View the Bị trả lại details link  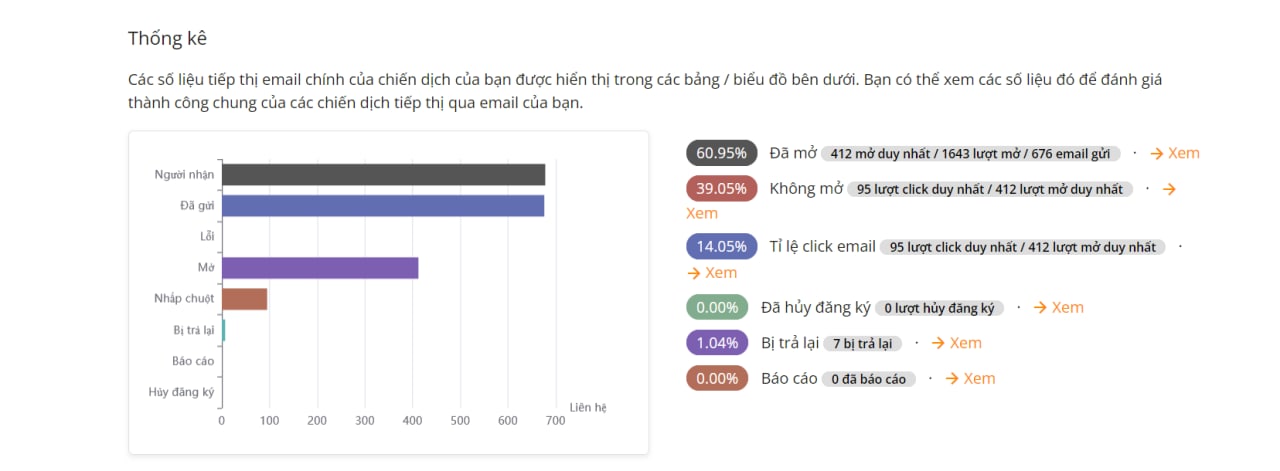(x=956, y=343)
